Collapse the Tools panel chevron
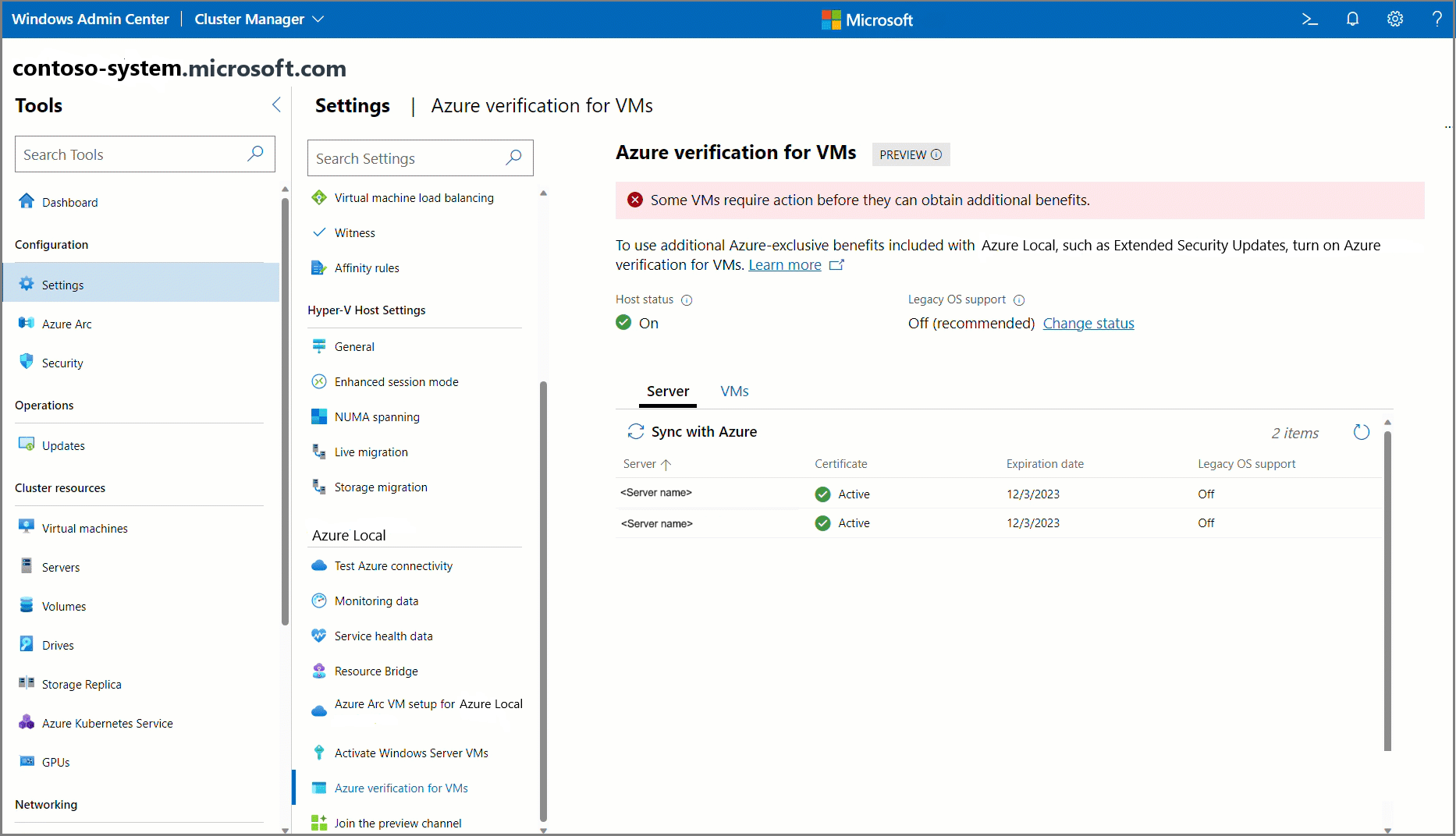 [276, 104]
